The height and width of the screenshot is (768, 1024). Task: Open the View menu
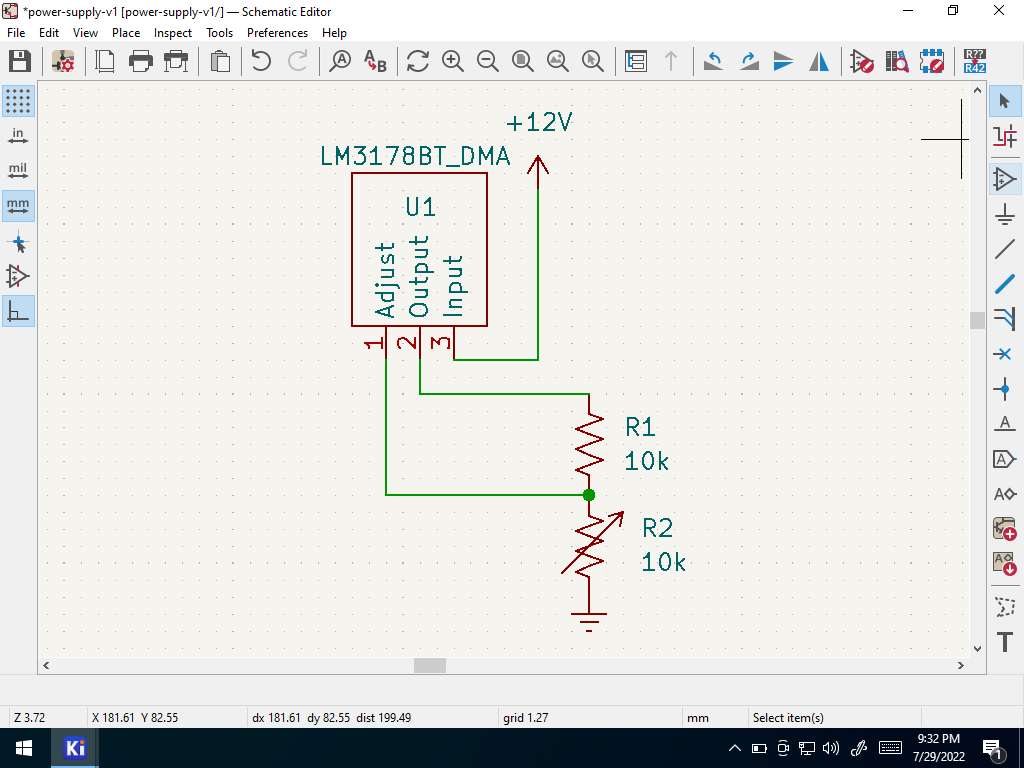point(86,33)
